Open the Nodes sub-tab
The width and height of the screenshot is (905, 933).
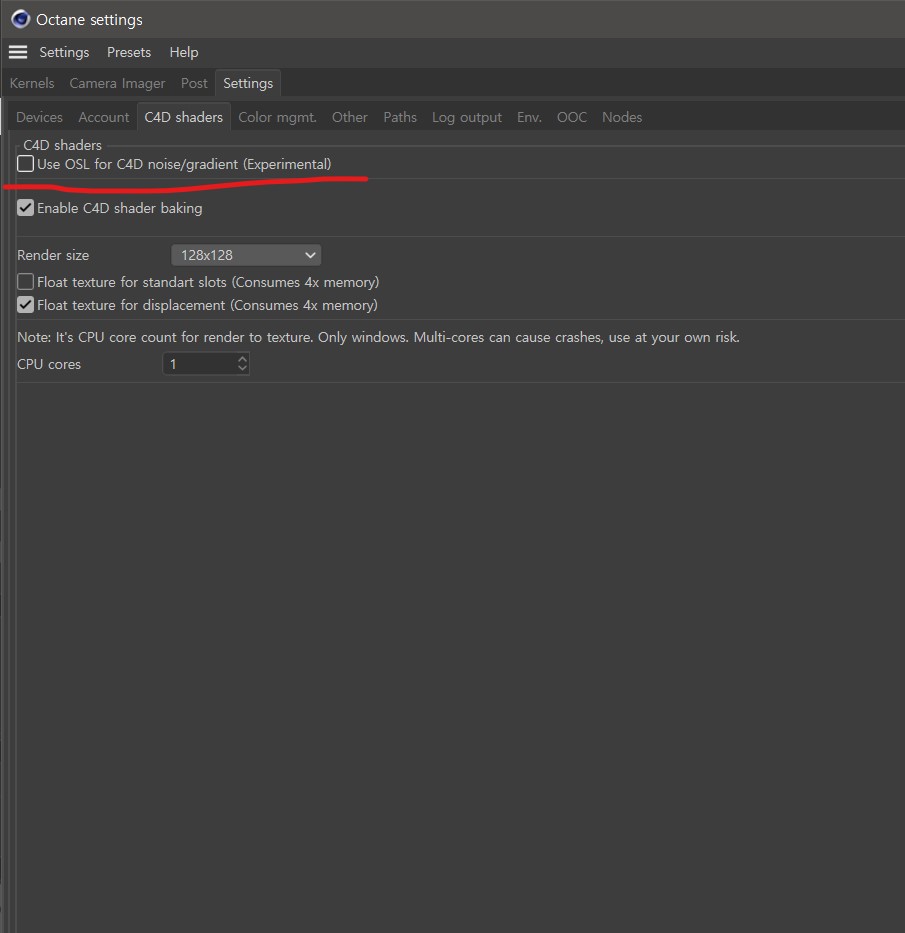622,117
